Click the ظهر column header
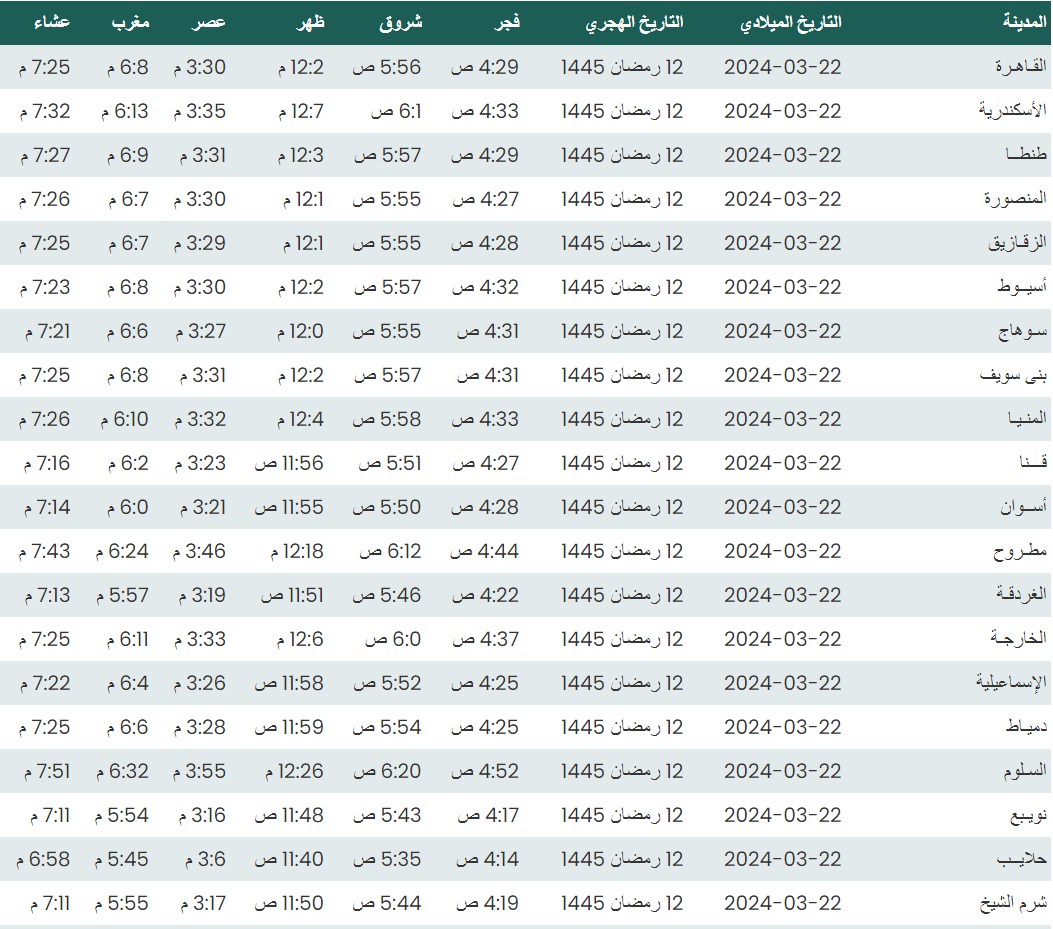This screenshot has height=929, width=1053. click(x=310, y=22)
